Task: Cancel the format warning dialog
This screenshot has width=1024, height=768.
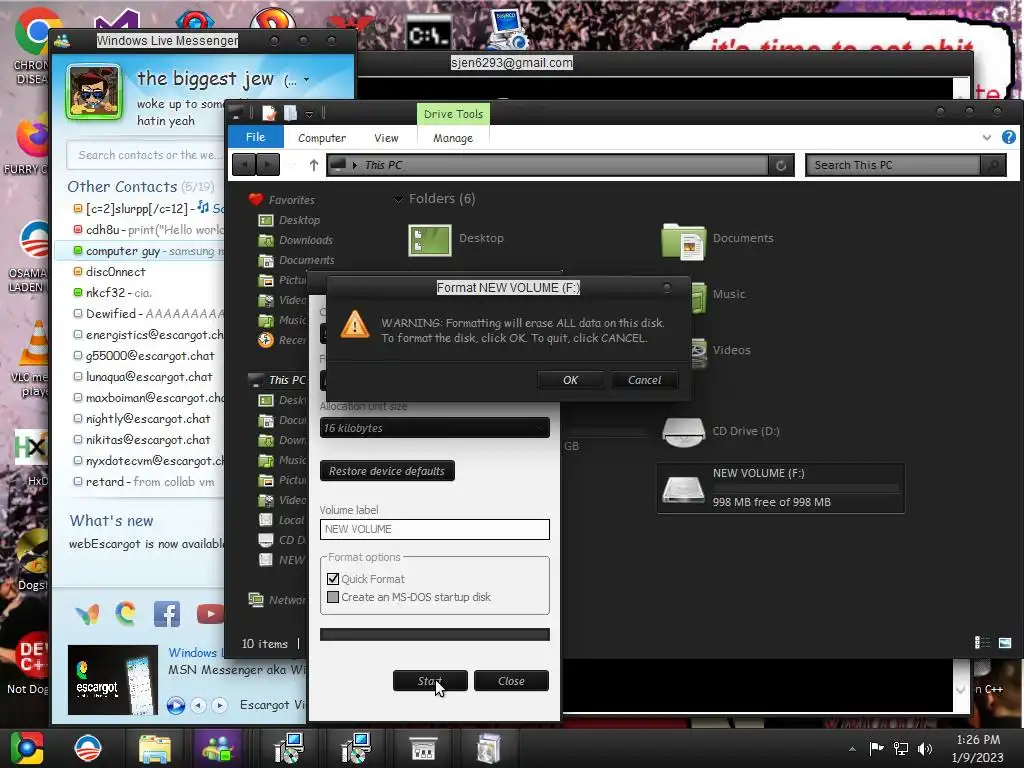Action: (645, 380)
